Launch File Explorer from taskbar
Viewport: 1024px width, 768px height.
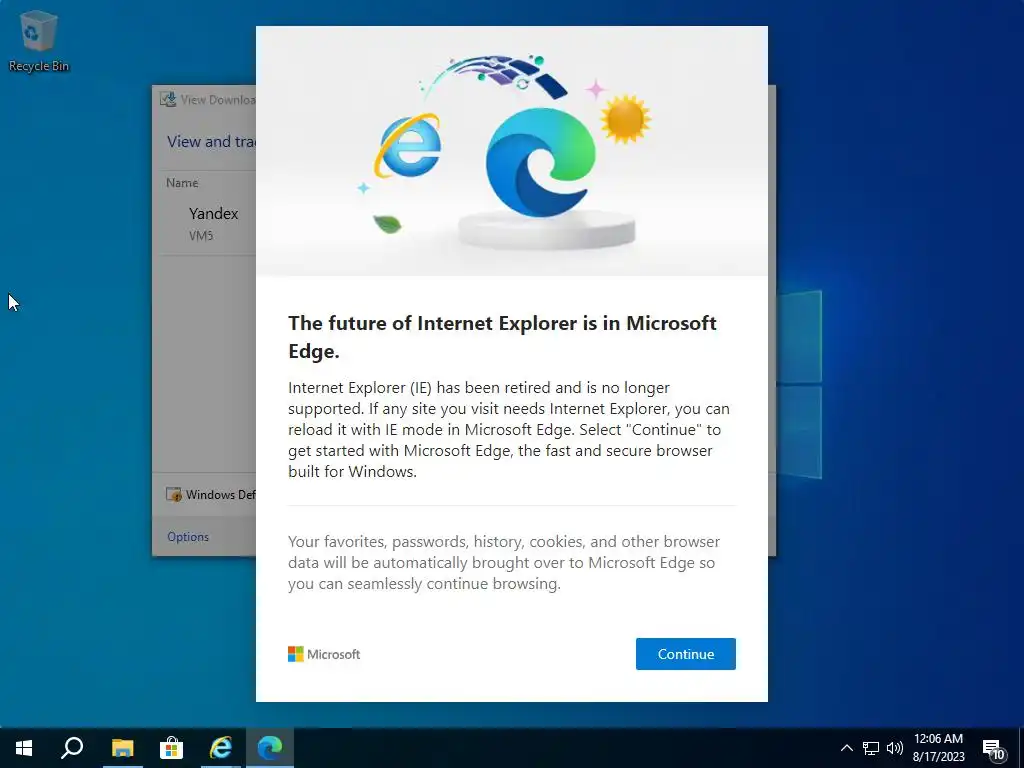pyautogui.click(x=122, y=748)
